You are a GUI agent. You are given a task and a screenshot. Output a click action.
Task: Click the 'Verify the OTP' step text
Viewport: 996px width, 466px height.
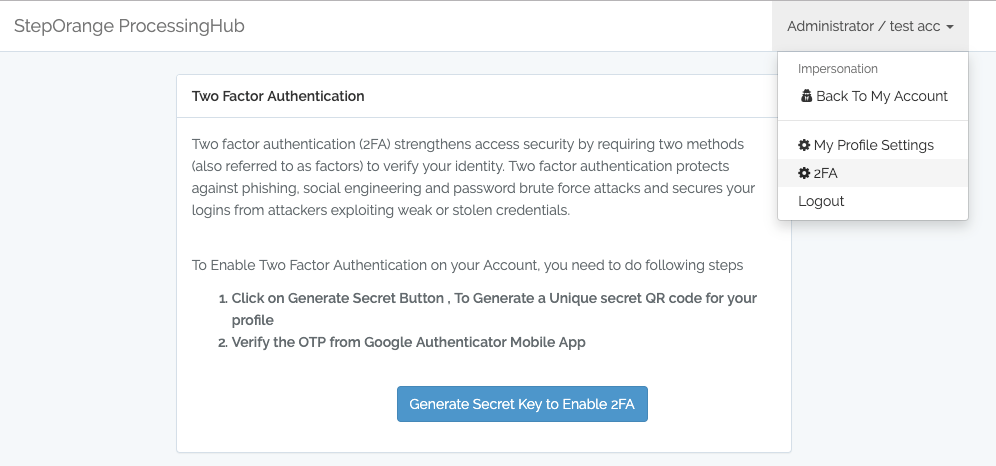coord(408,342)
